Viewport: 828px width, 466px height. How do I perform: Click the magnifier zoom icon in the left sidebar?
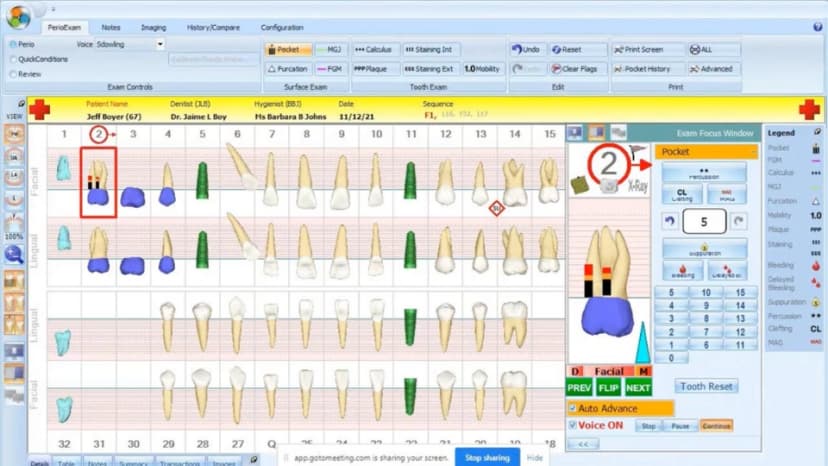point(14,254)
